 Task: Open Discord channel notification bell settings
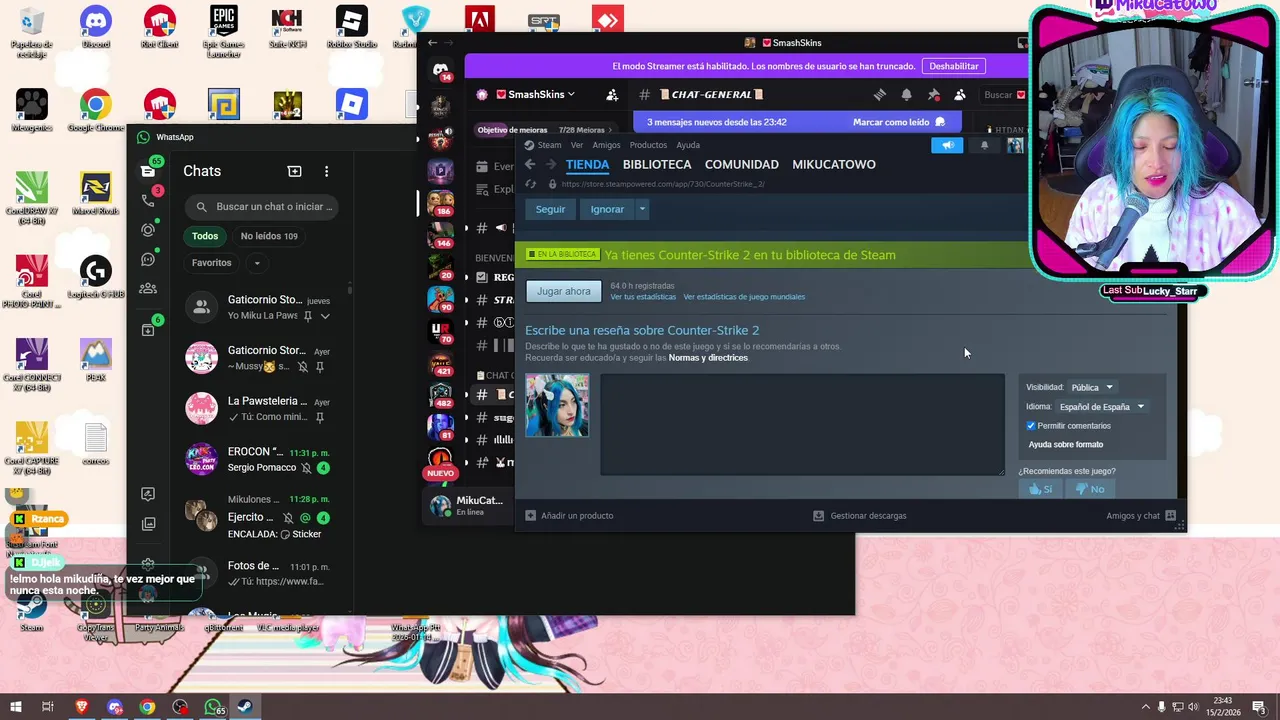point(907,95)
